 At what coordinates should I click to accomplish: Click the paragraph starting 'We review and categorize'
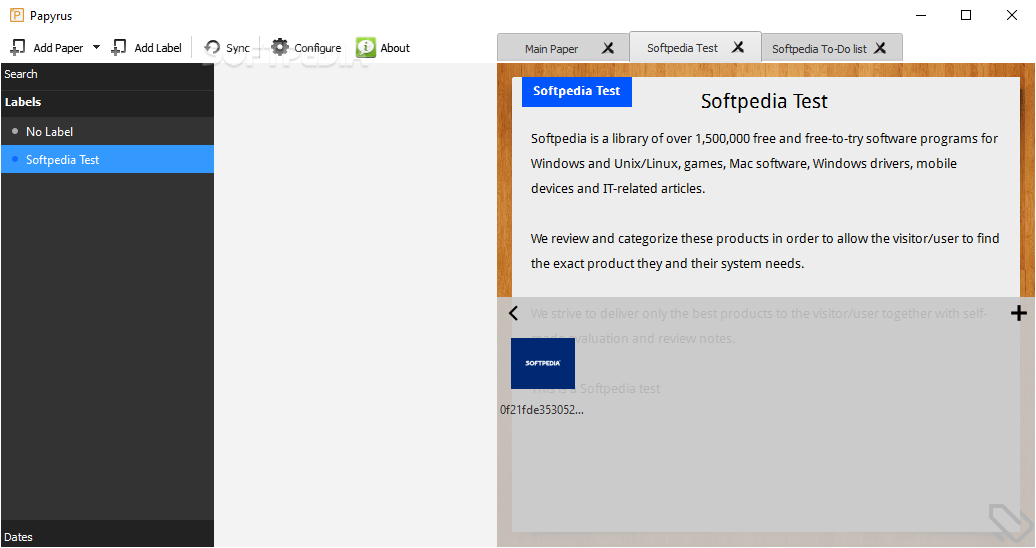[x=765, y=251]
